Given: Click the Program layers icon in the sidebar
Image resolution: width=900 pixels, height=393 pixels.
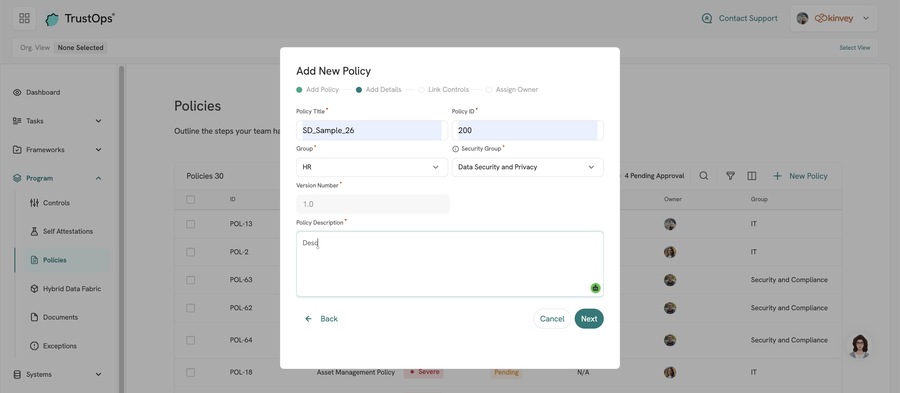Looking at the screenshot, I should pyautogui.click(x=17, y=178).
